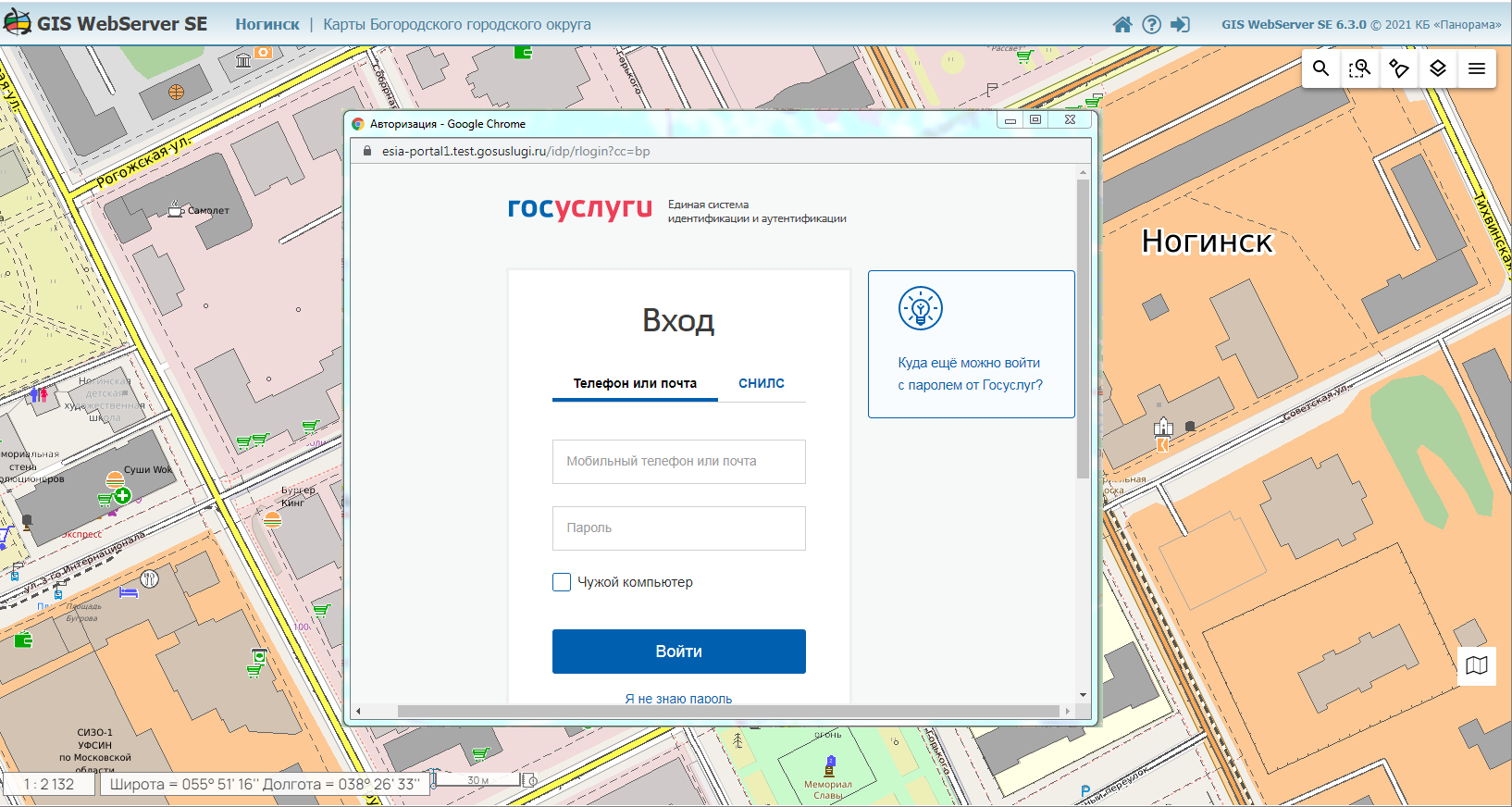The image size is (1512, 807).
Task: Click the popup scroll up arrow
Action: pos(1083,172)
